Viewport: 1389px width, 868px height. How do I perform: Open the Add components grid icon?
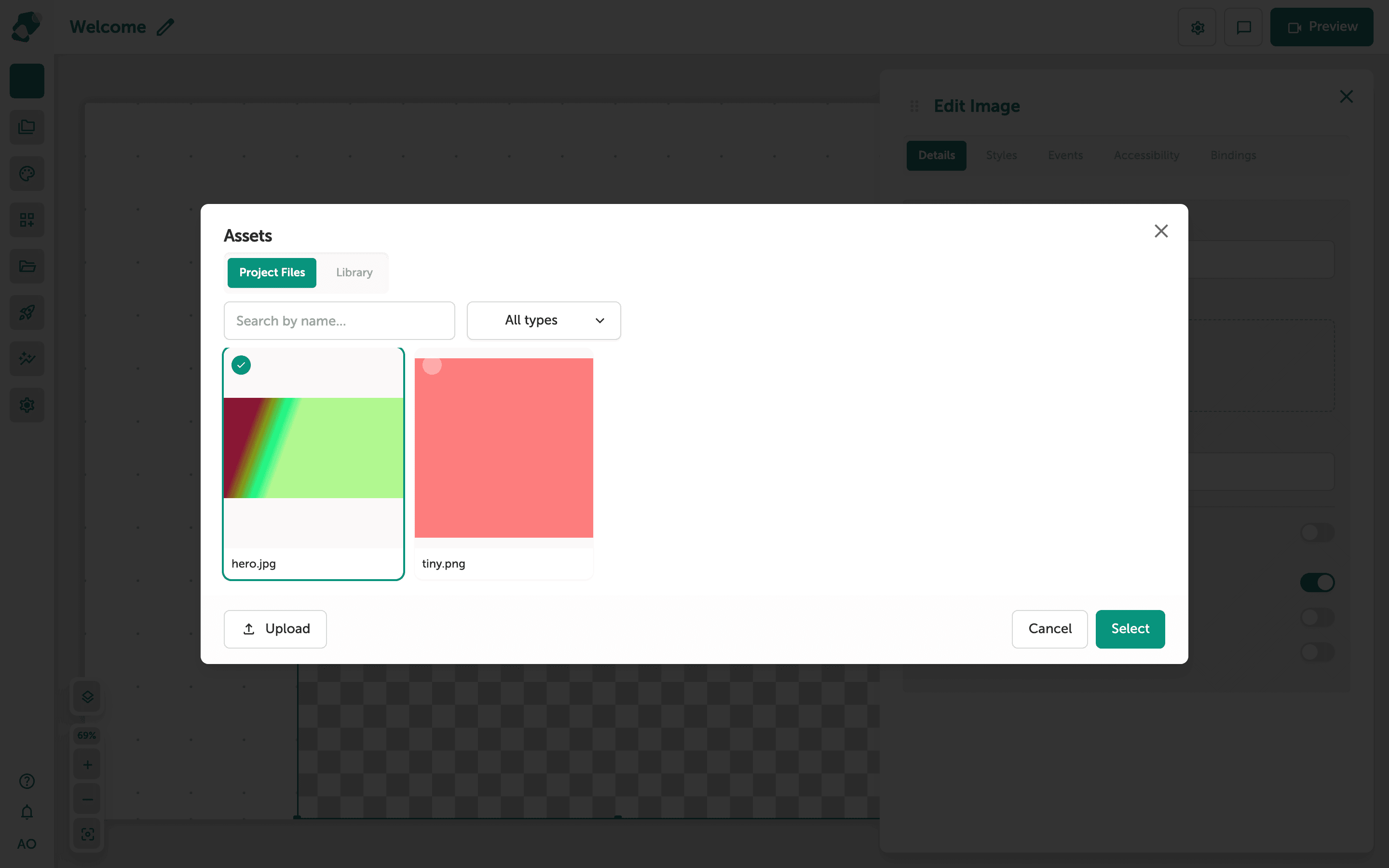pos(27,220)
